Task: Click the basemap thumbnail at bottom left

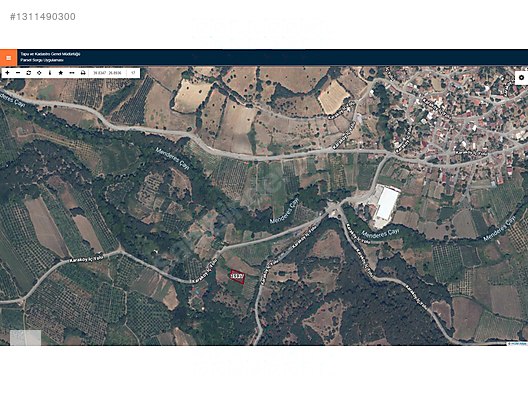Action: pyautogui.click(x=25, y=337)
